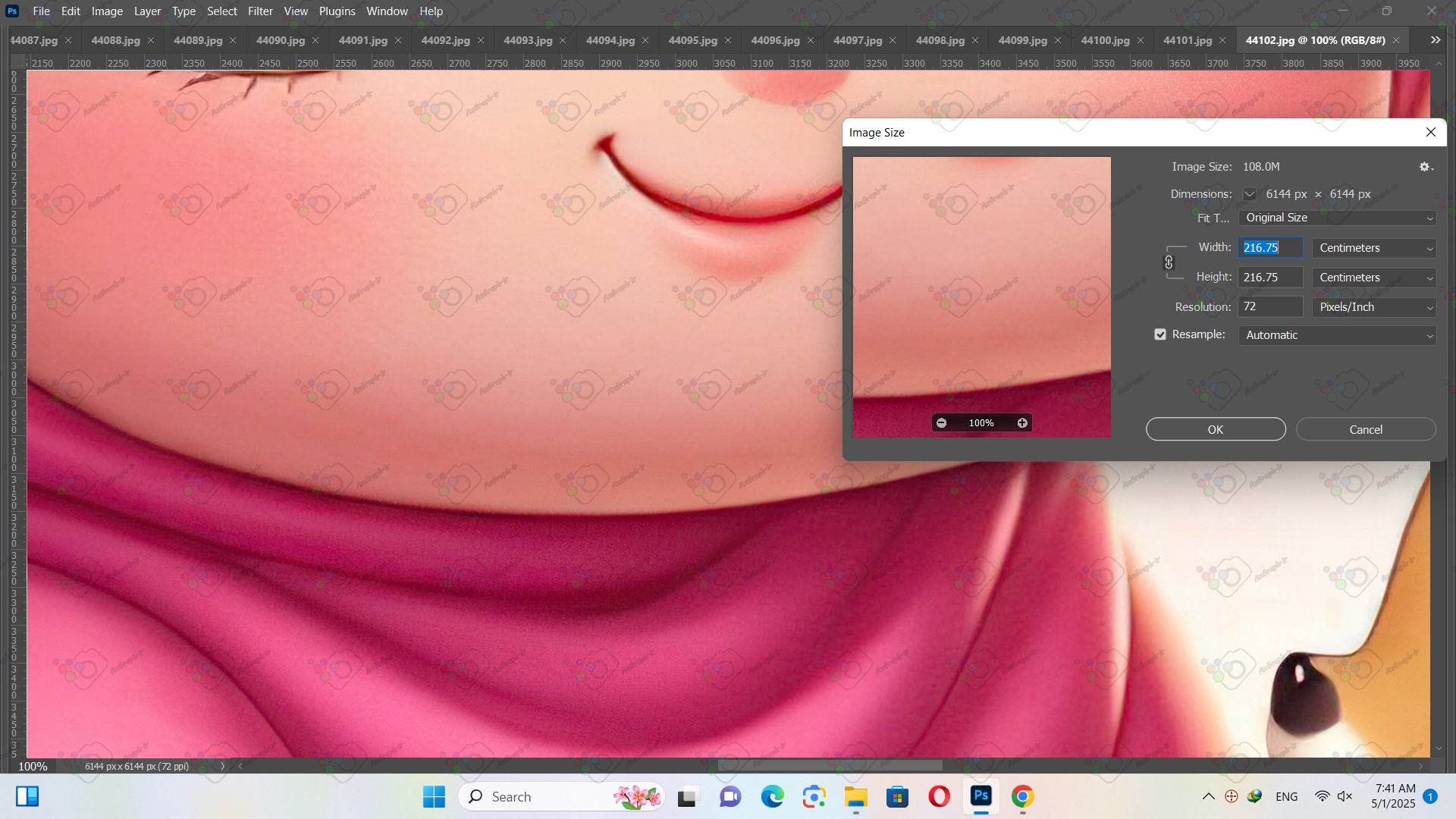The image size is (1456, 819).
Task: Close the 44095.jpg tab
Action: click(x=728, y=40)
